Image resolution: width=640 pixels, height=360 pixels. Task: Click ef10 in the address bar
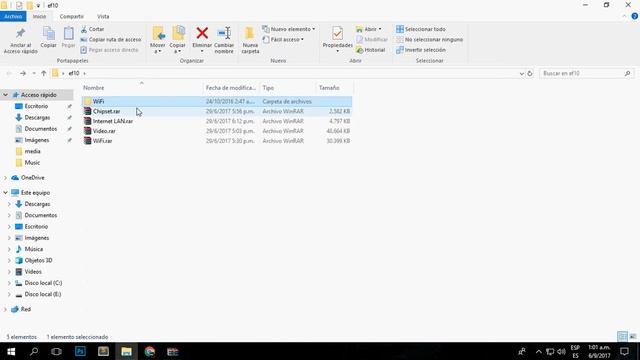tap(73, 73)
